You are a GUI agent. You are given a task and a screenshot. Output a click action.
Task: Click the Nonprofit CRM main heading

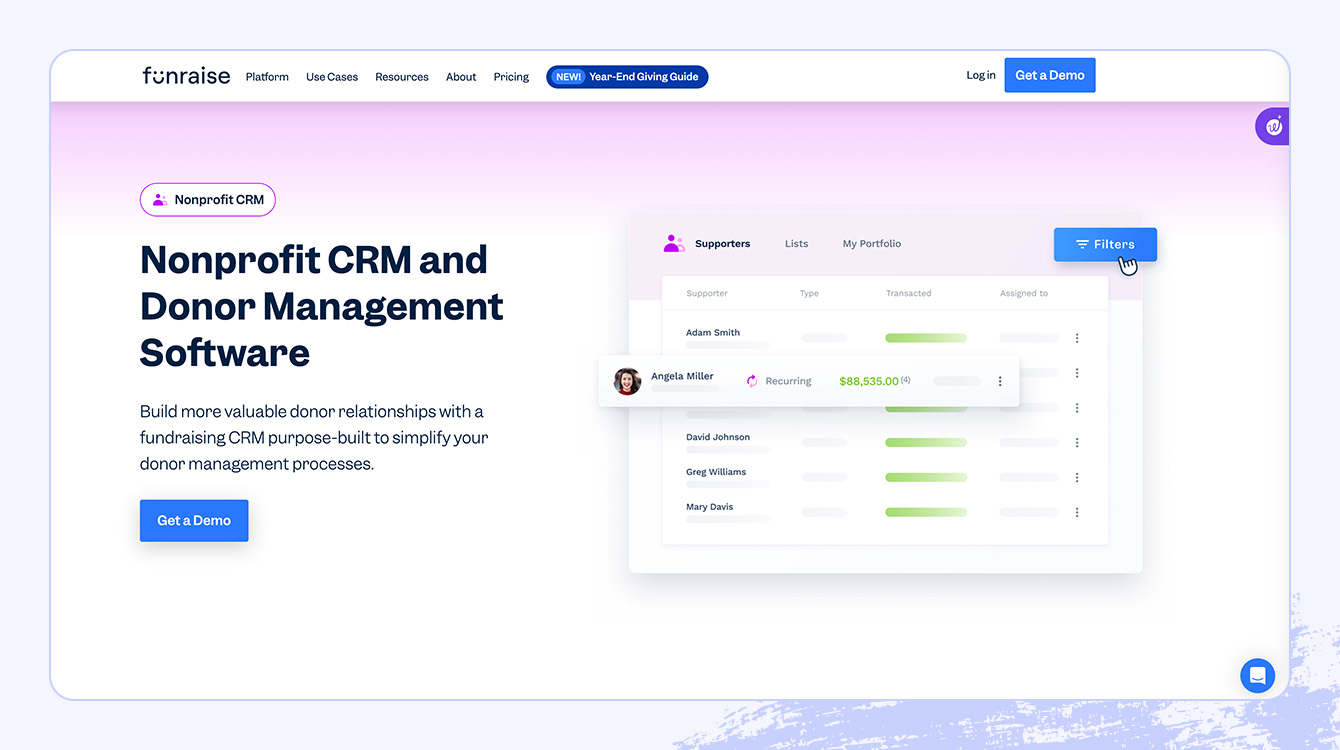pos(322,306)
